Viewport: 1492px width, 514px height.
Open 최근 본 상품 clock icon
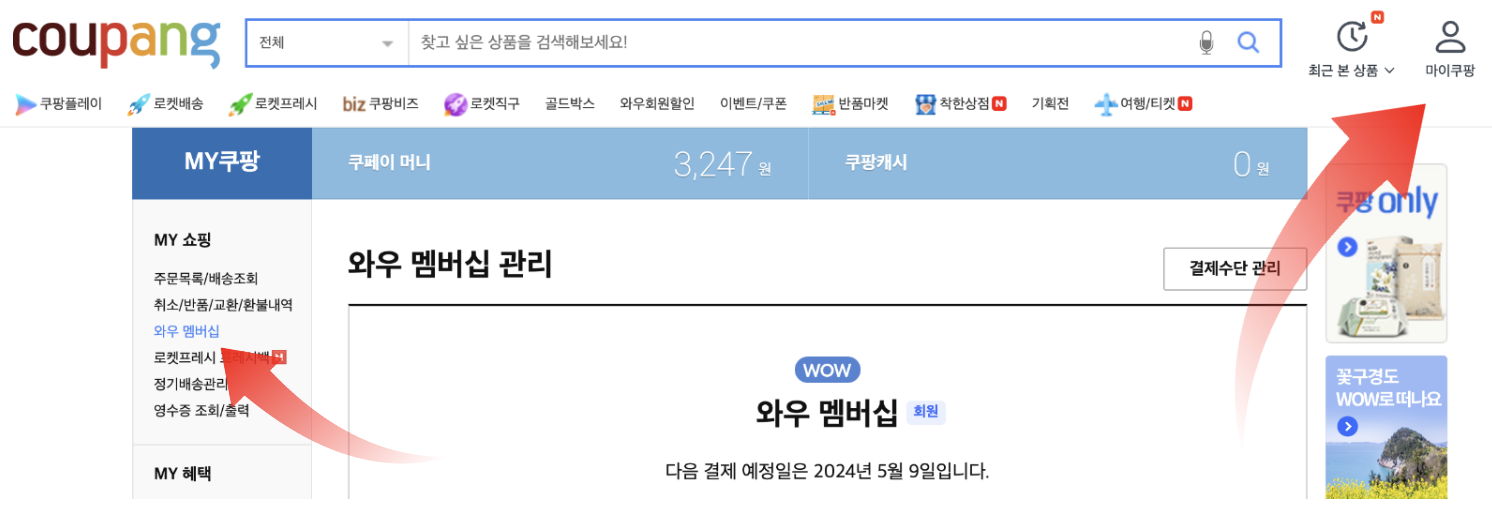click(x=1352, y=36)
